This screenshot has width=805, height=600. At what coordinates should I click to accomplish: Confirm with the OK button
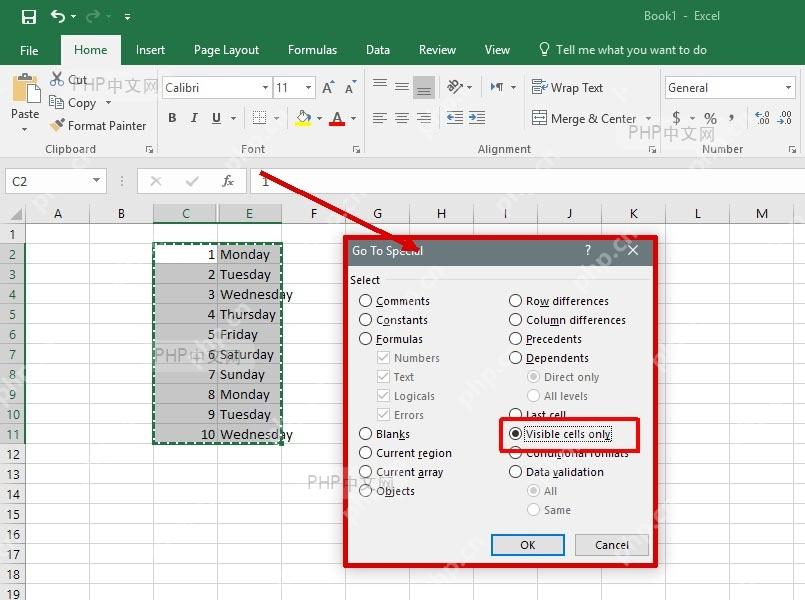pyautogui.click(x=528, y=545)
